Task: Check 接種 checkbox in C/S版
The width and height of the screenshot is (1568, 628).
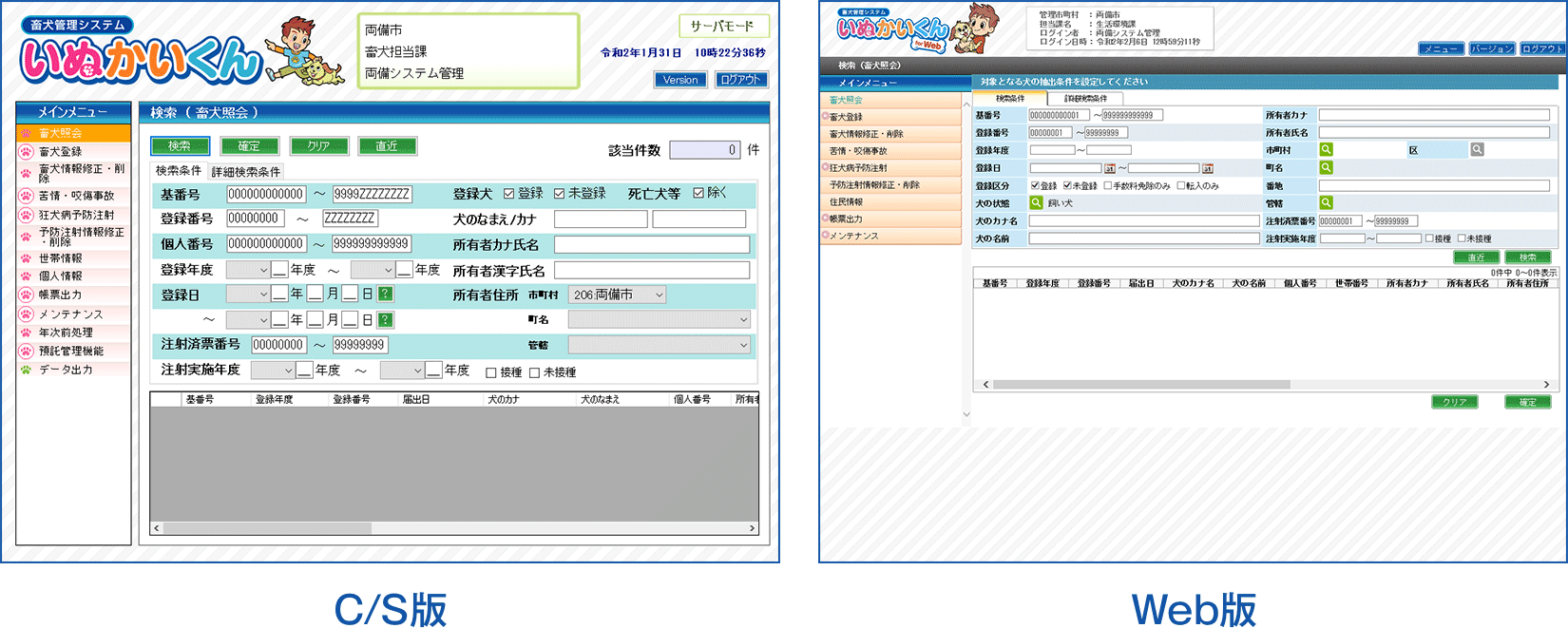Action: click(491, 372)
